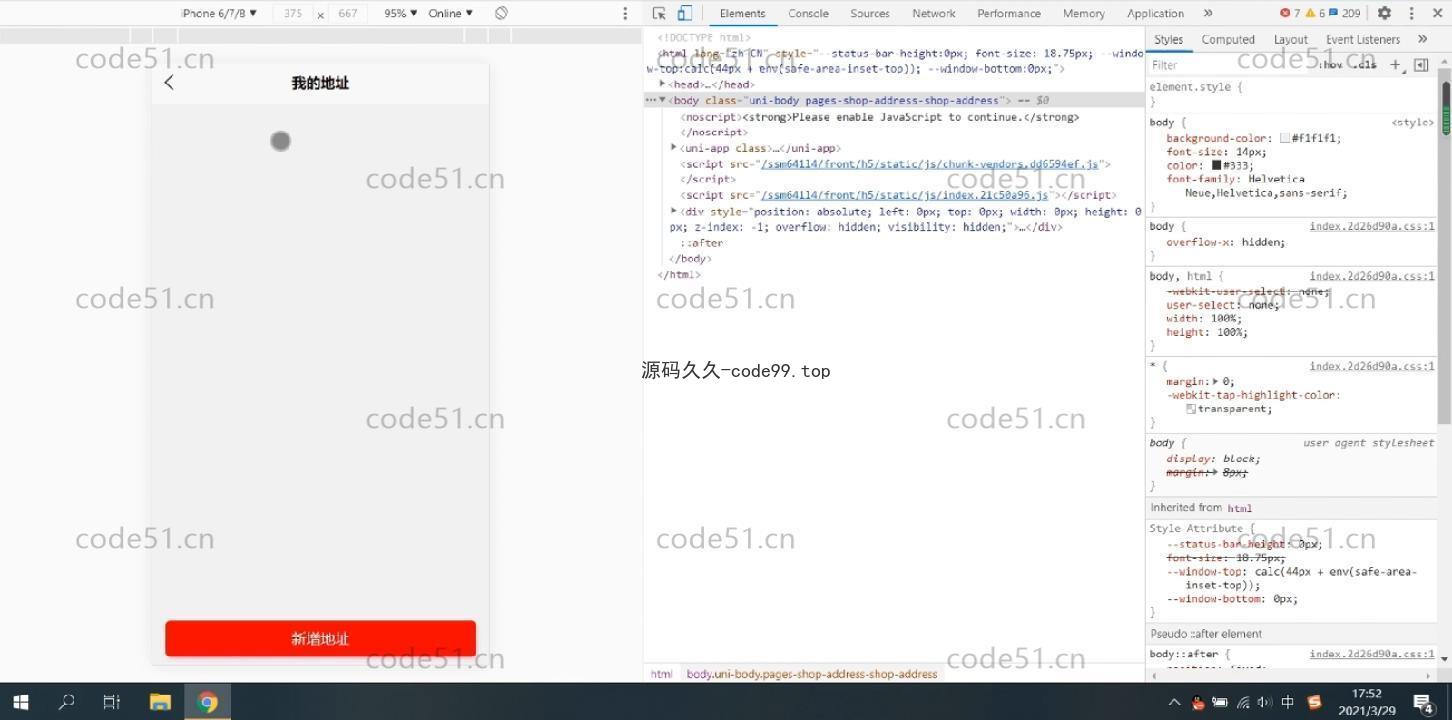The width and height of the screenshot is (1452, 720).
Task: Select html in the breadcrumb bar
Action: pyautogui.click(x=661, y=674)
